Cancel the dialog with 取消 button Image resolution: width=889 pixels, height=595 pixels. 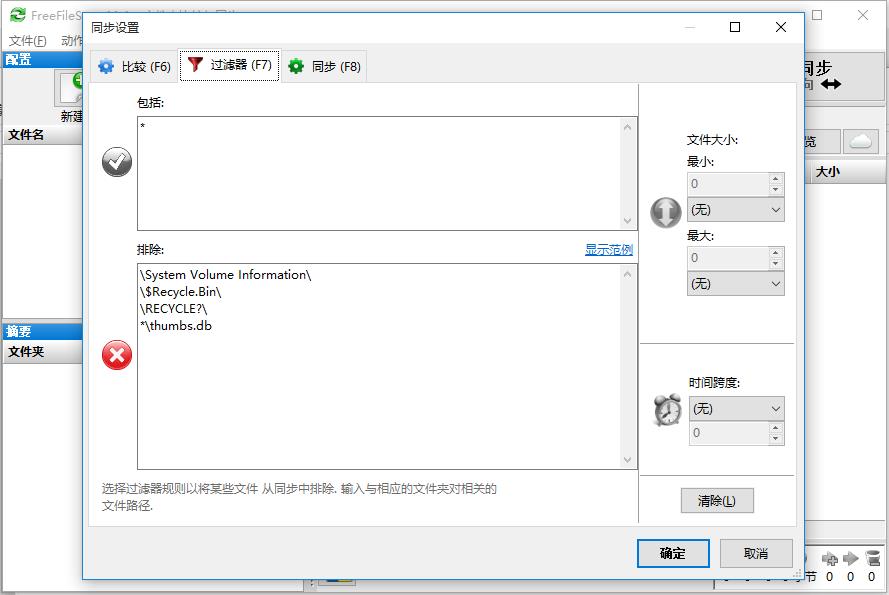pyautogui.click(x=756, y=554)
